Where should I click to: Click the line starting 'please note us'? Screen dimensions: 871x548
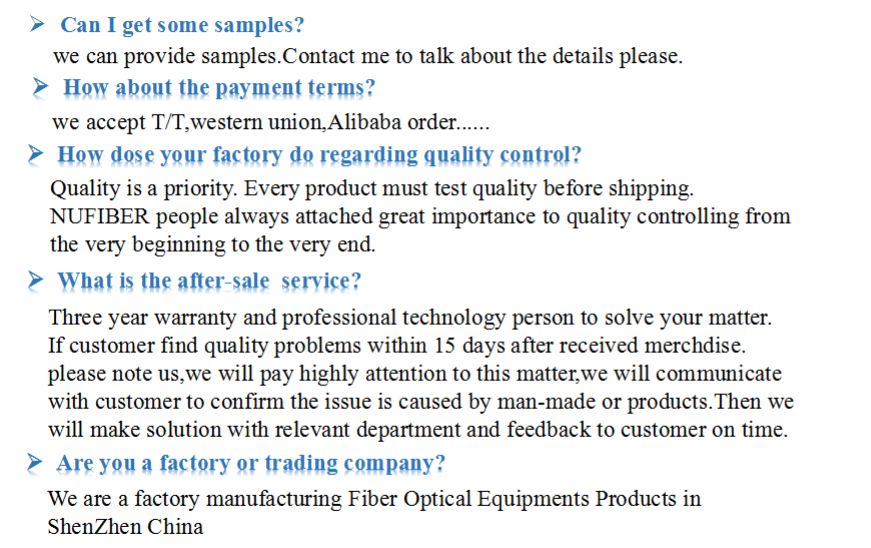point(414,374)
